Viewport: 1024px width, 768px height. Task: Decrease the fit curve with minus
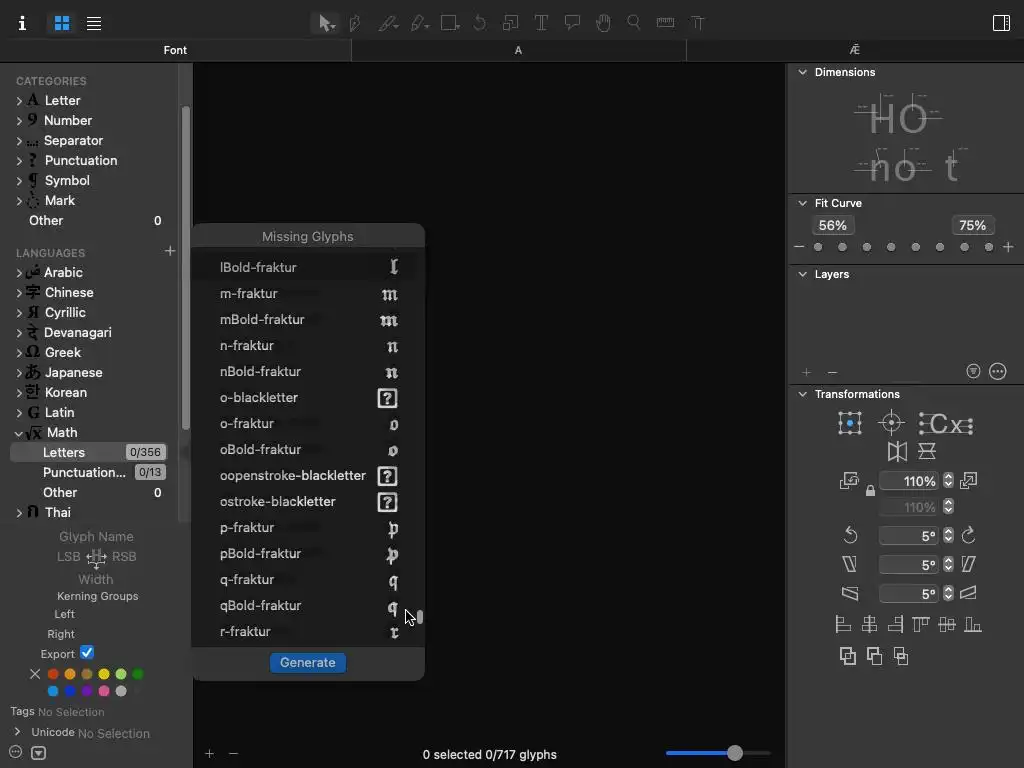(x=799, y=247)
